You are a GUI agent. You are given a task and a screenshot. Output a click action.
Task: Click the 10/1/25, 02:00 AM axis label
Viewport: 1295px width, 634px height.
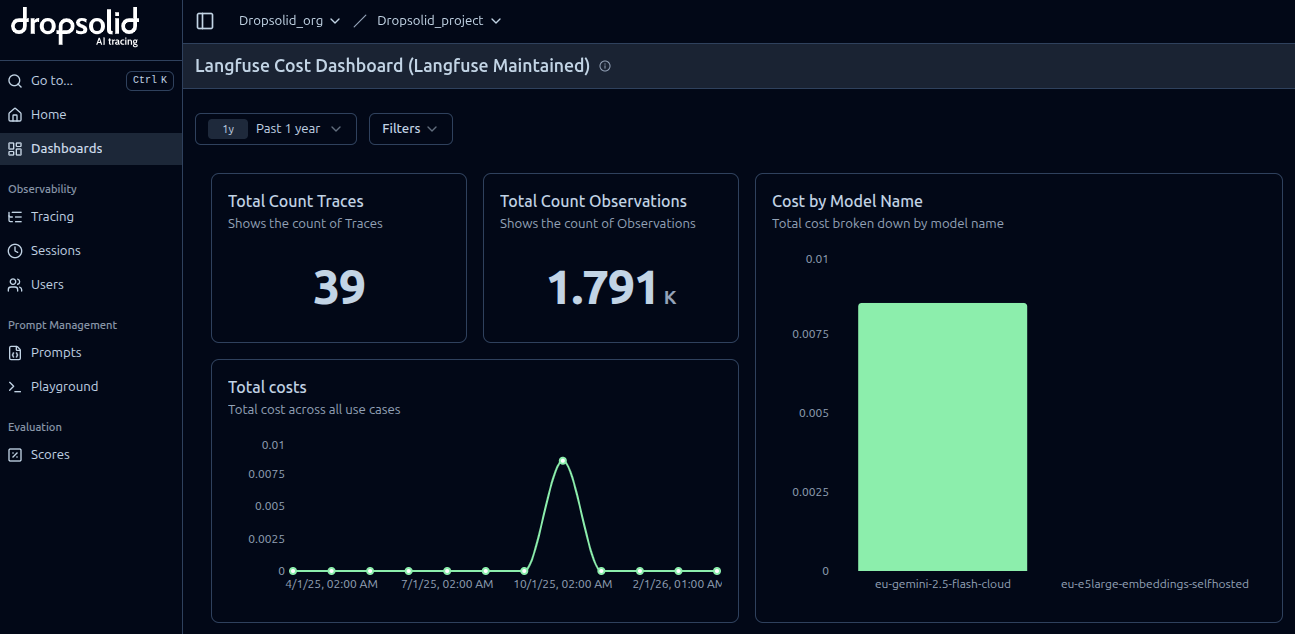(563, 584)
